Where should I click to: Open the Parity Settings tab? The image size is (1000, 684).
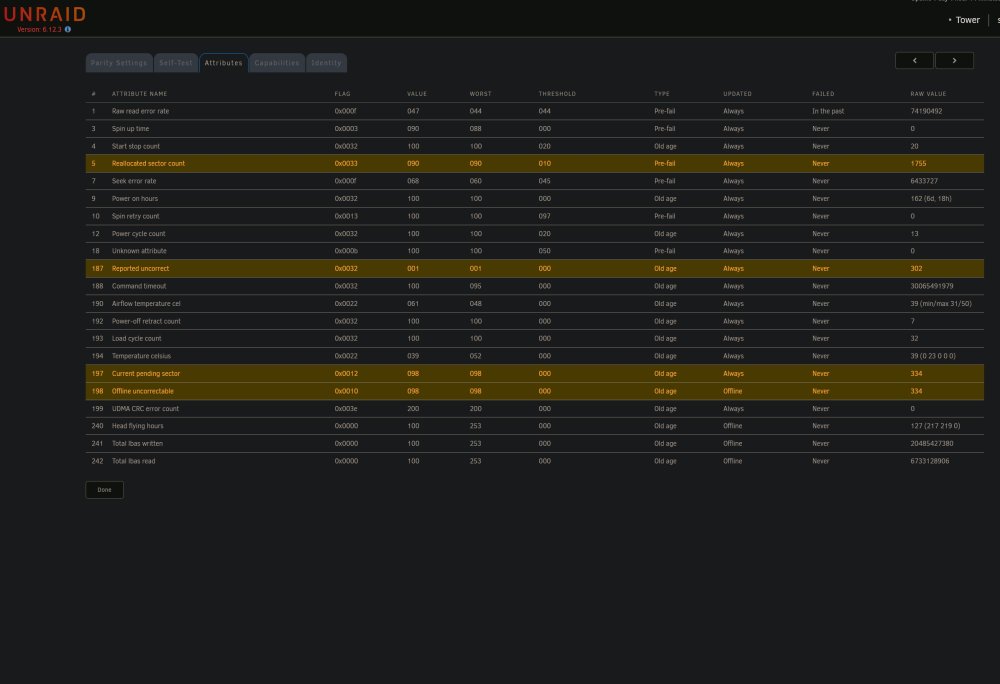click(x=119, y=63)
